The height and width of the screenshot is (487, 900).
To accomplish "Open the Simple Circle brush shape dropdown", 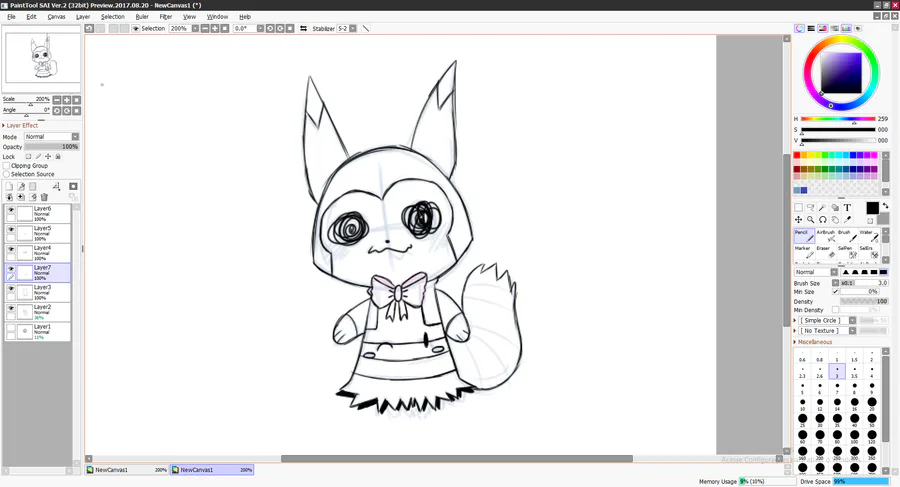I will click(852, 320).
